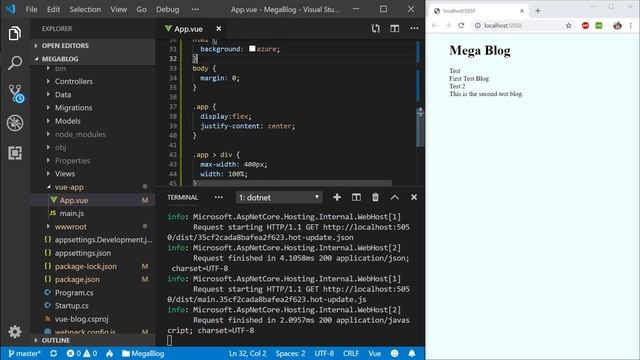Expand the Models folder
This screenshot has height=360, width=640.
(x=67, y=121)
